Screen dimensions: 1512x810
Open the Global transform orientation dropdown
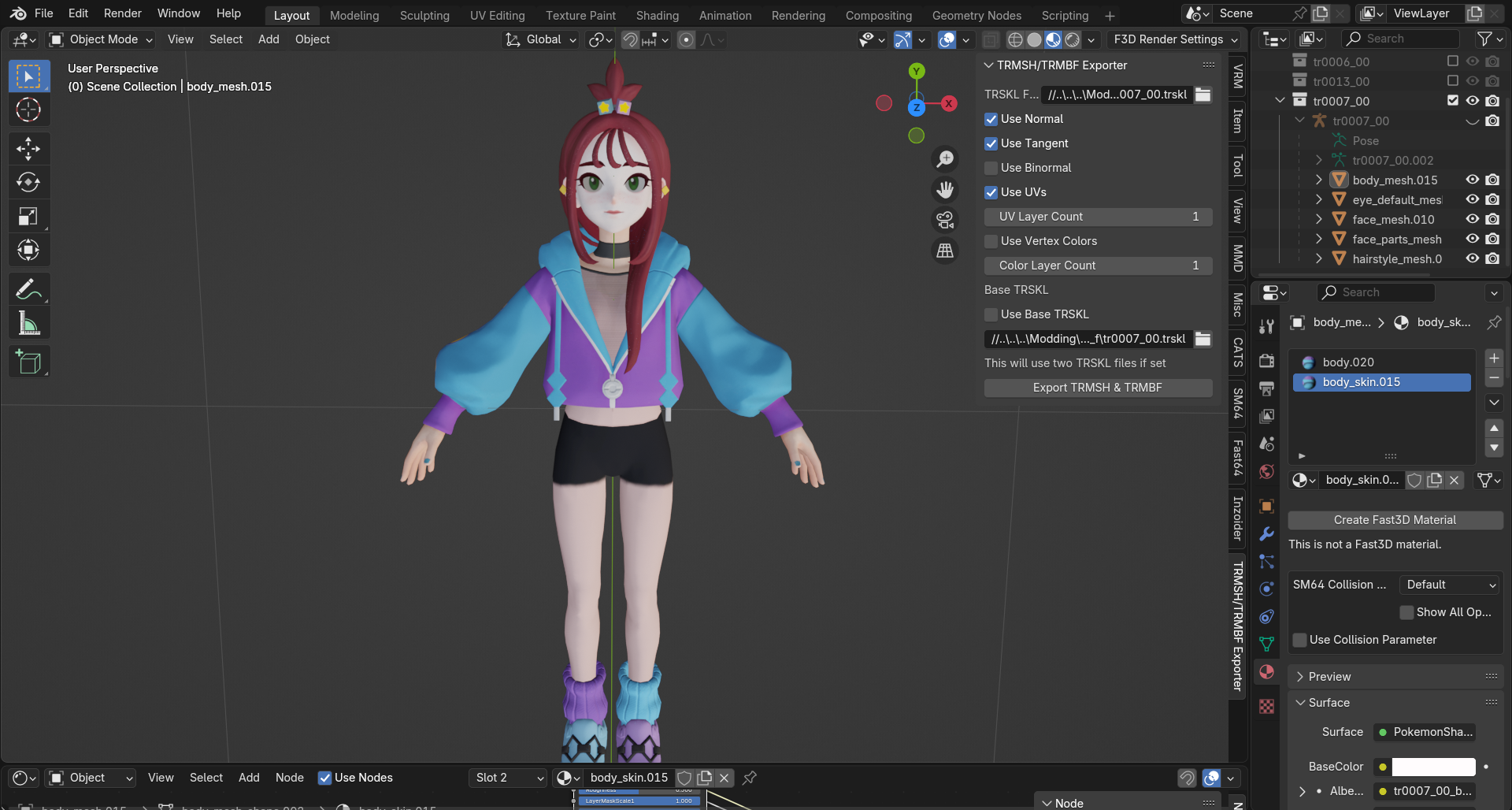tap(542, 39)
